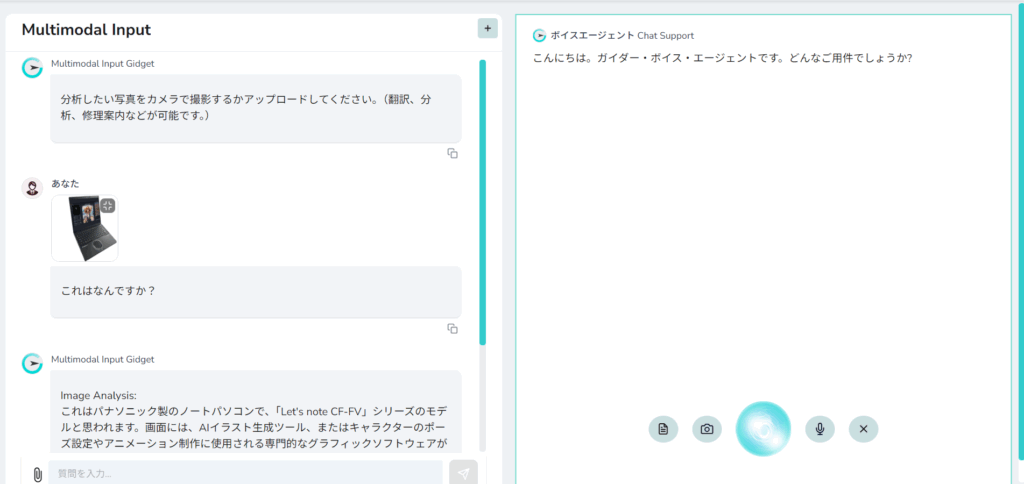The image size is (1024, 484).
Task: Click the 'これはなんですか？' message text
Action: click(x=108, y=291)
